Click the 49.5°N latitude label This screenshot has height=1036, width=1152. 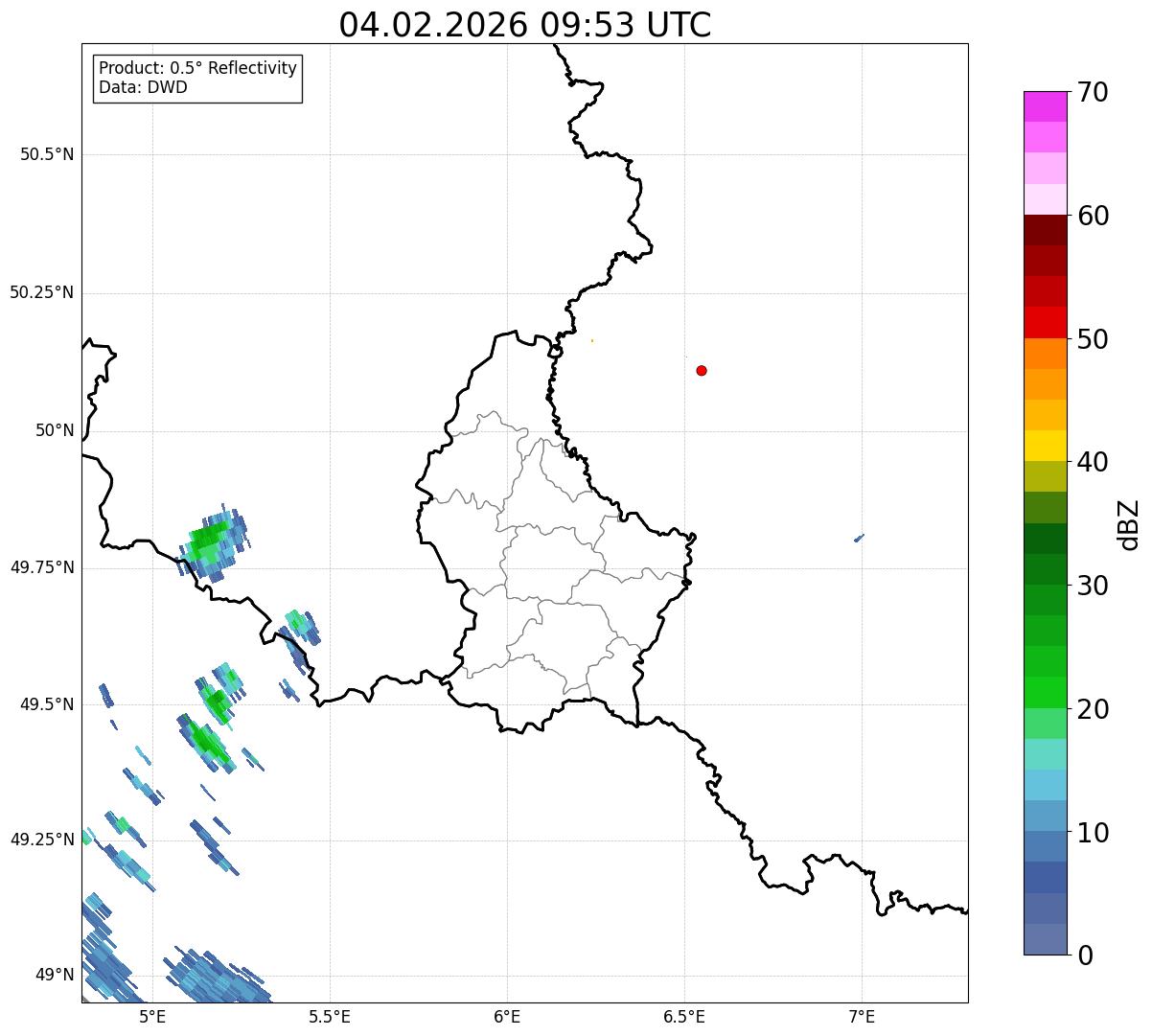tap(47, 704)
